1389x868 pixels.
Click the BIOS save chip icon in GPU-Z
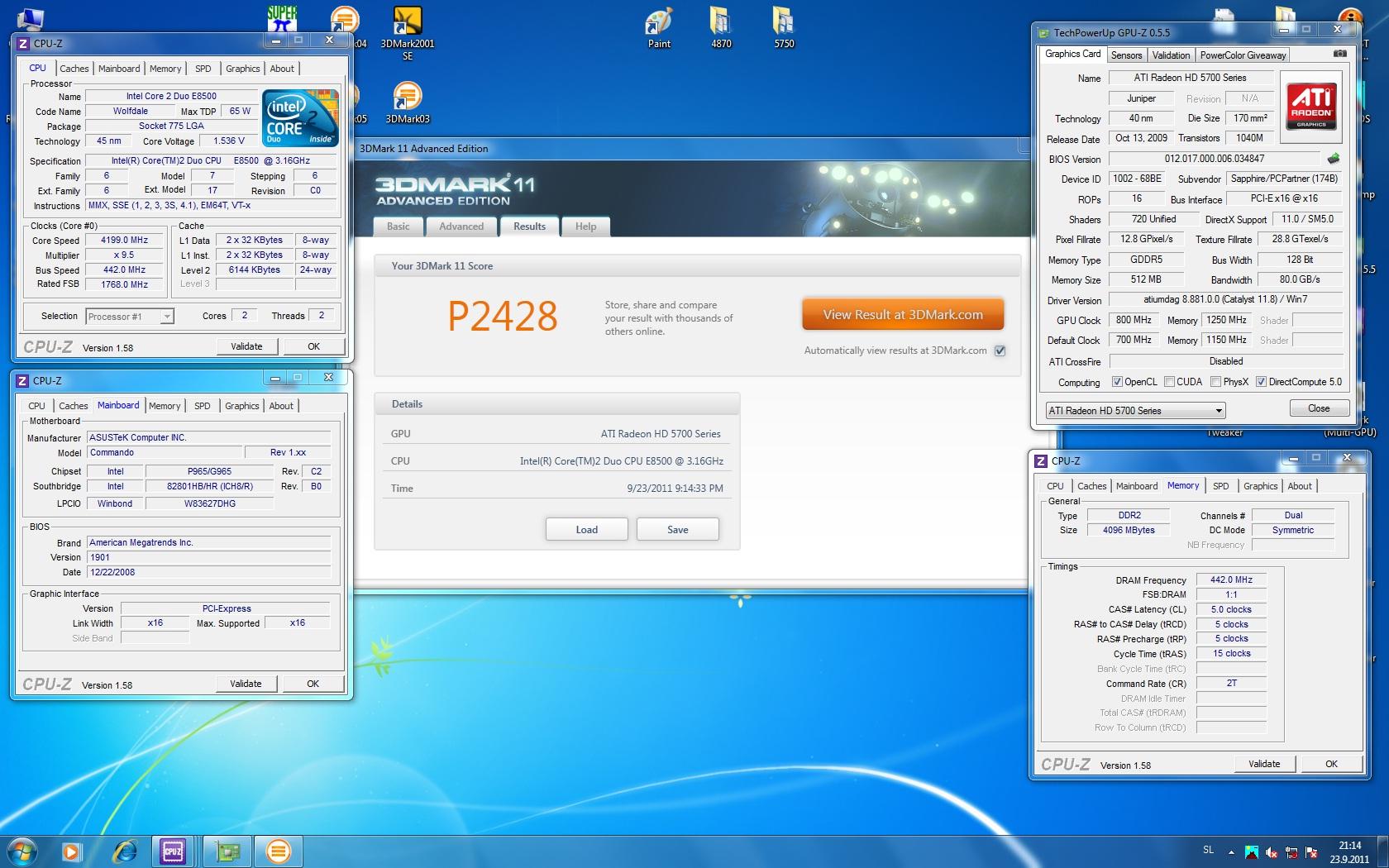1333,158
